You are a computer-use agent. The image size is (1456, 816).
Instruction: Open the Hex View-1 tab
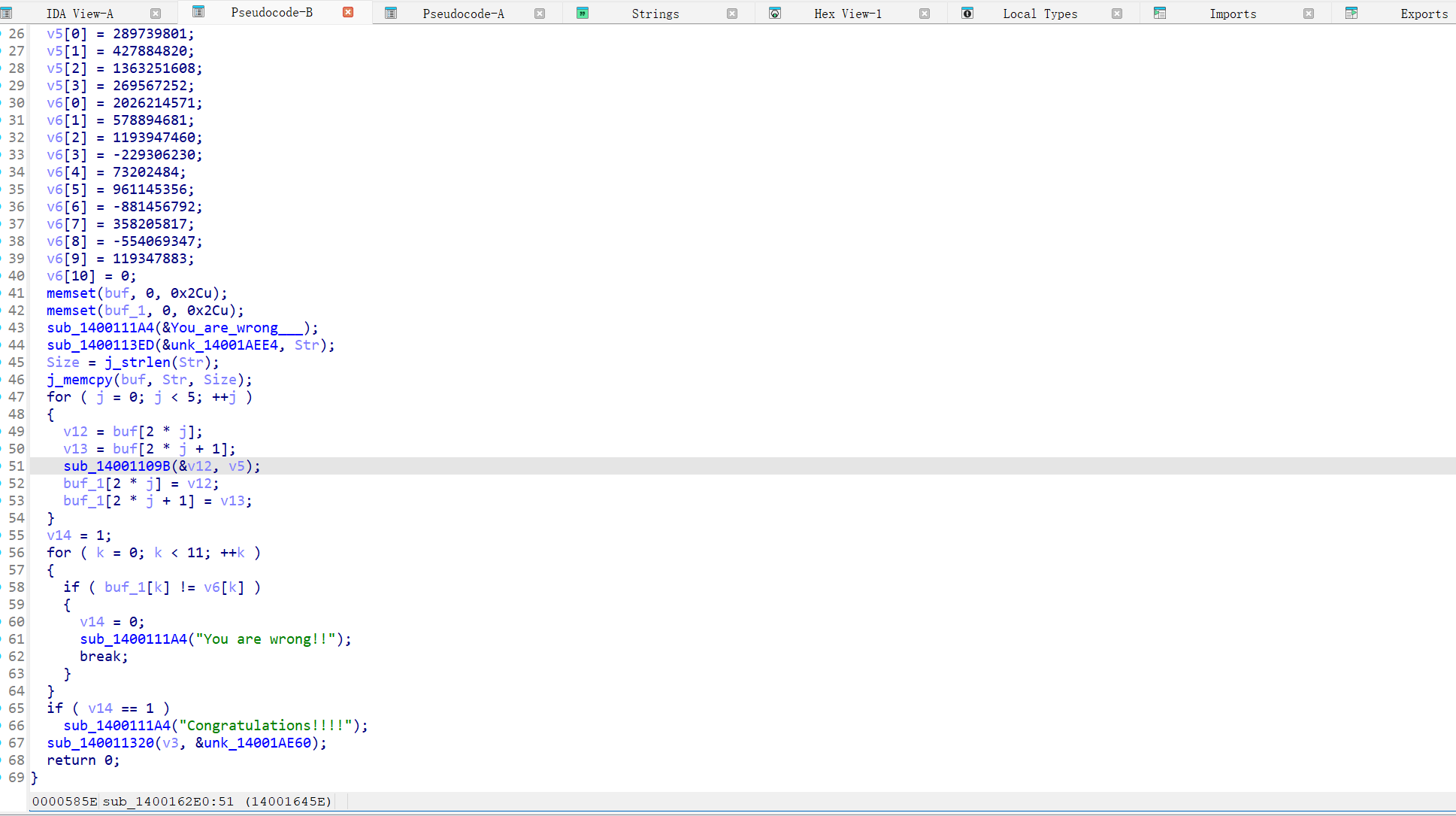(847, 14)
